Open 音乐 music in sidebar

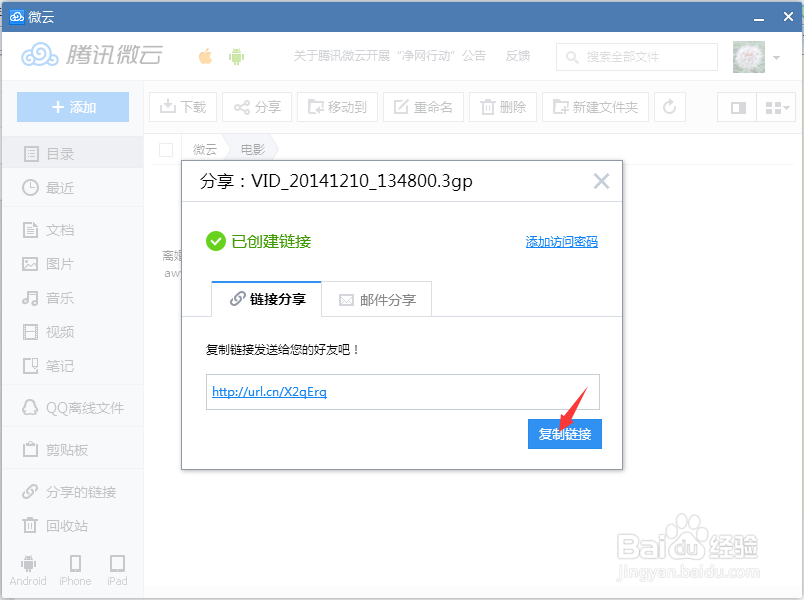pos(73,298)
